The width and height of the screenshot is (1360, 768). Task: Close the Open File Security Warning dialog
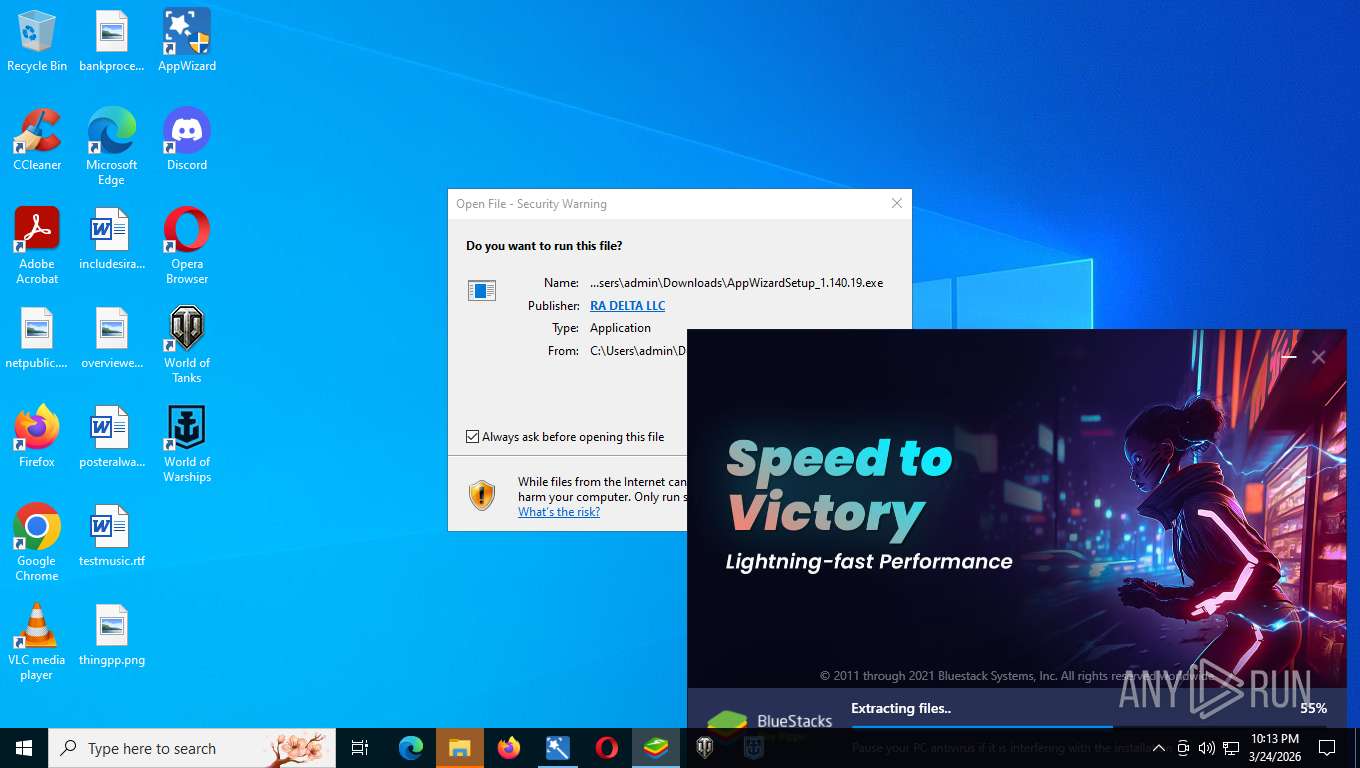[897, 203]
